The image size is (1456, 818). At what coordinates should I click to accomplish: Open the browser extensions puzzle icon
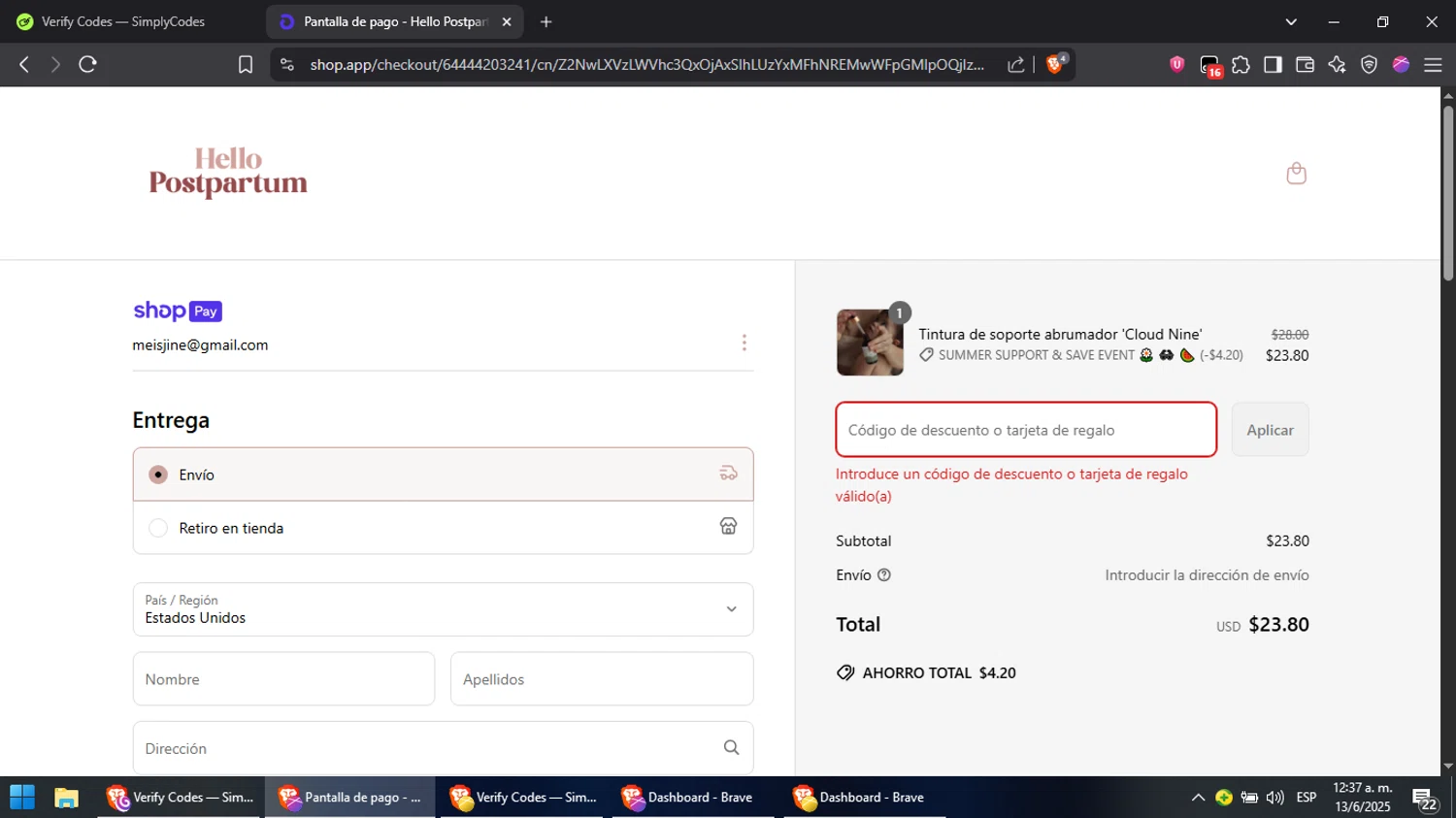point(1241,65)
